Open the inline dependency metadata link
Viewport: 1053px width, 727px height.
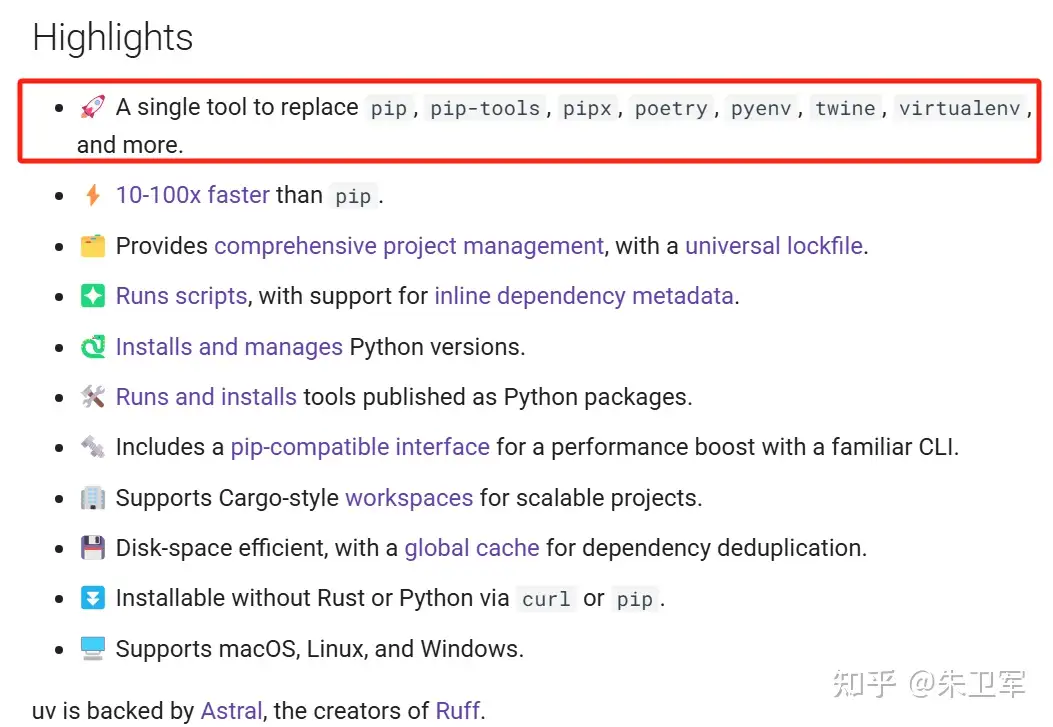point(583,296)
